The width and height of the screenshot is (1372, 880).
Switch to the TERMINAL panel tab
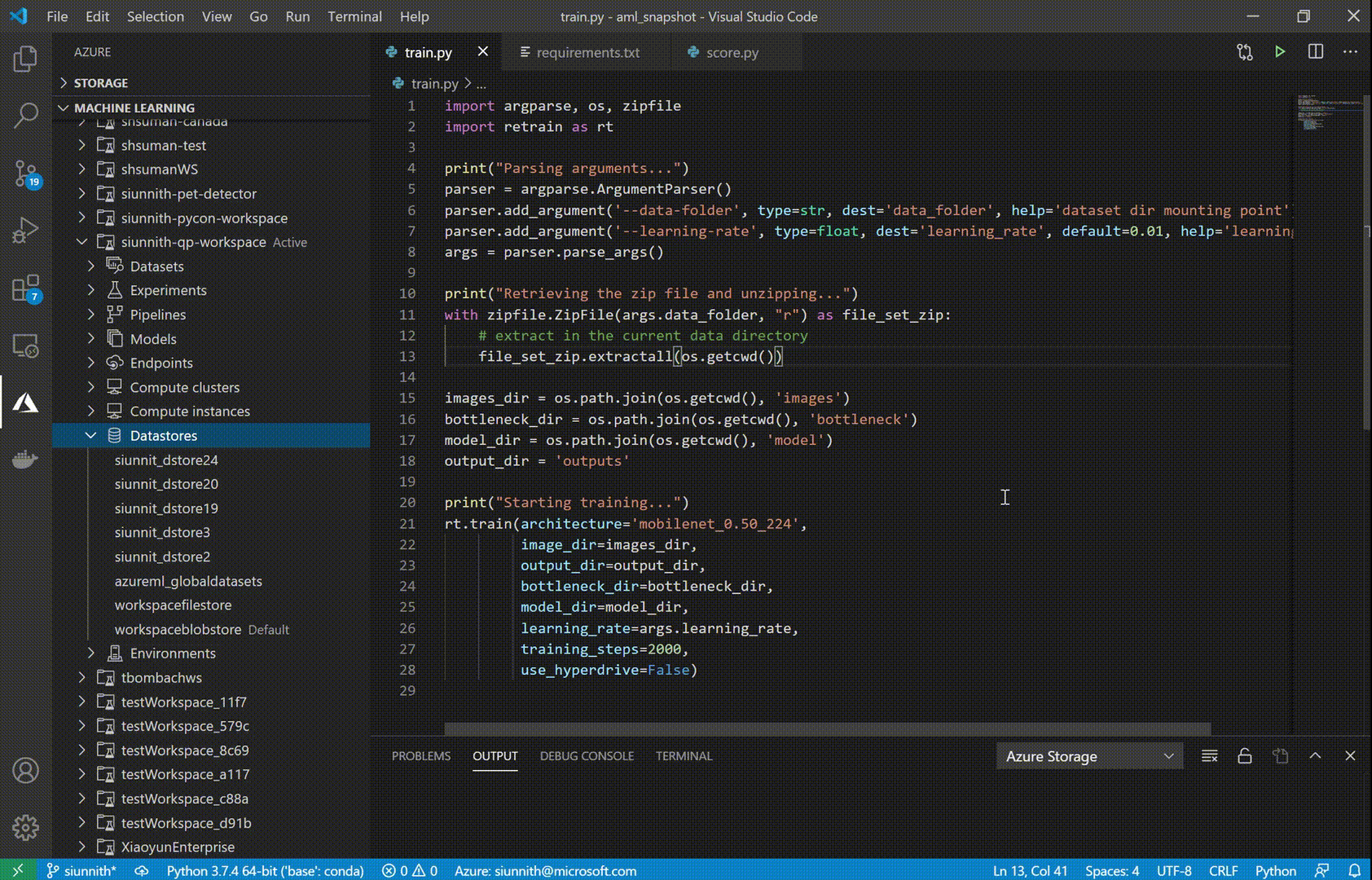[684, 756]
